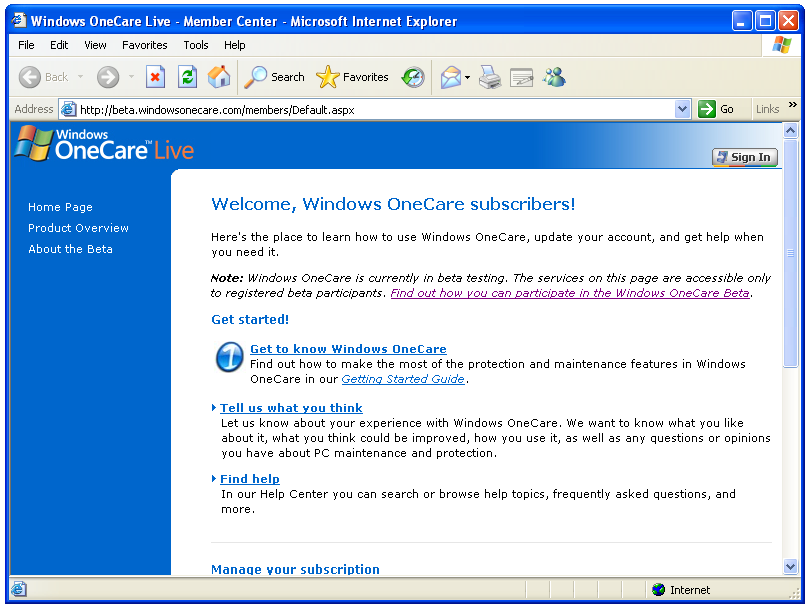Open the Help menu
Viewport: 809px width, 609px height.
(x=234, y=45)
